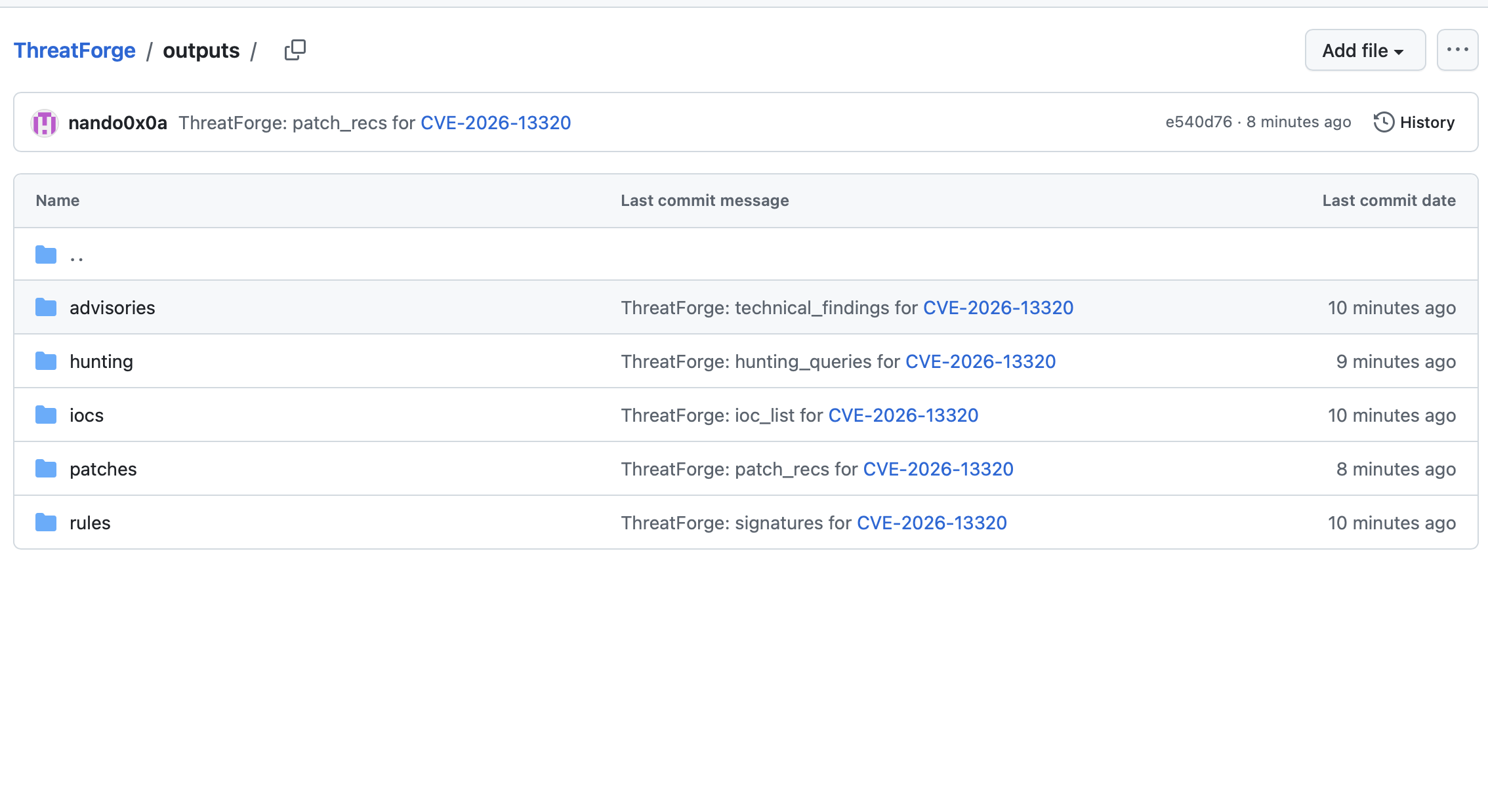This screenshot has width=1488, height=812.
Task: Copy the outputs path with the copy icon
Action: 295,50
